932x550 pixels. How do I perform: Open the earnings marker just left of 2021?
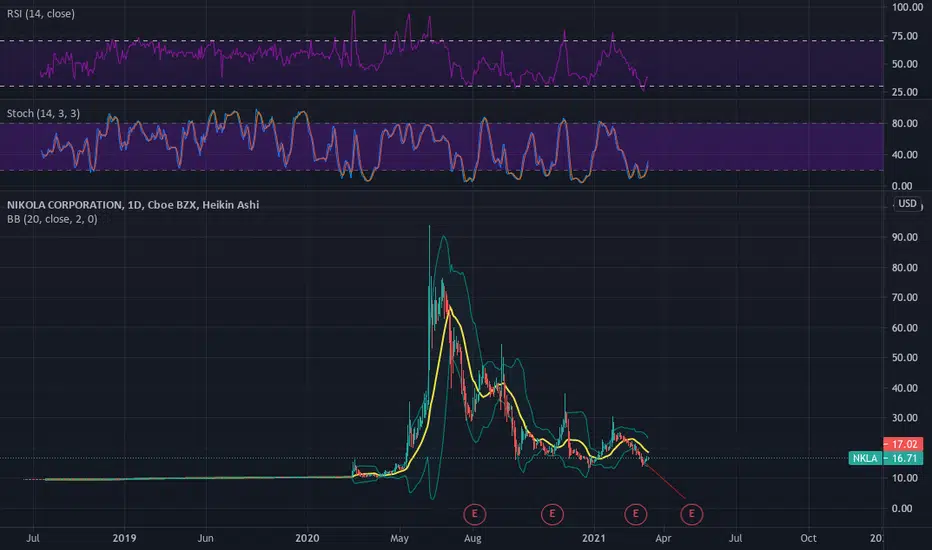[x=552, y=514]
